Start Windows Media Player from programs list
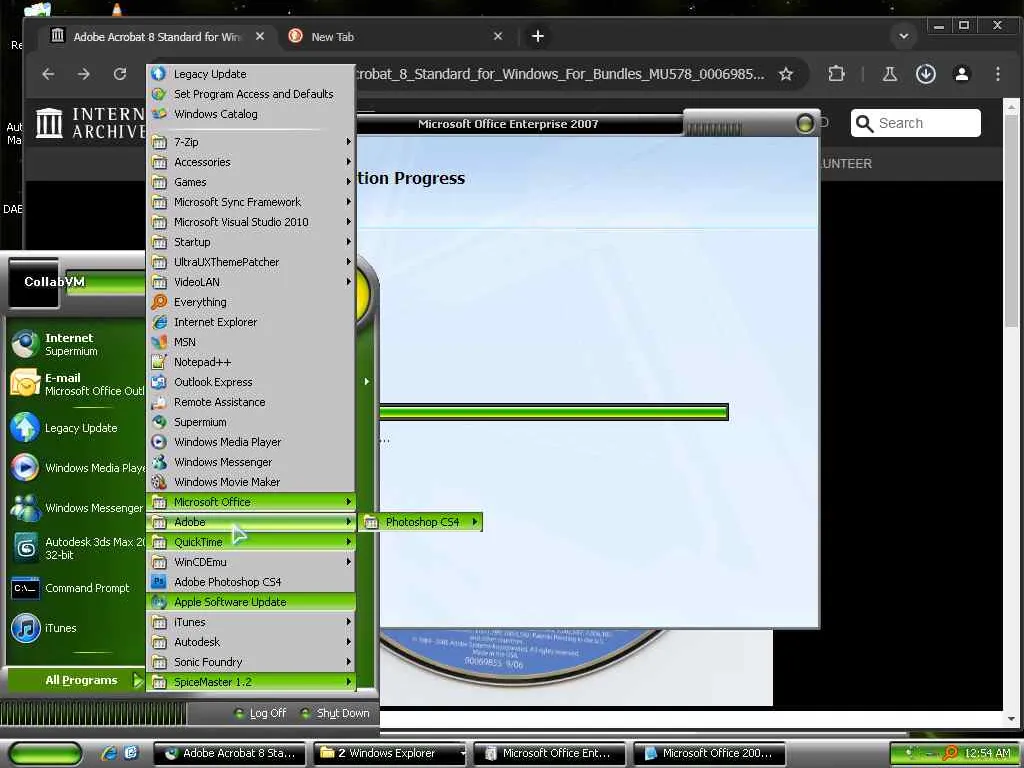Screen dimensions: 1024x768 (x=251, y=442)
